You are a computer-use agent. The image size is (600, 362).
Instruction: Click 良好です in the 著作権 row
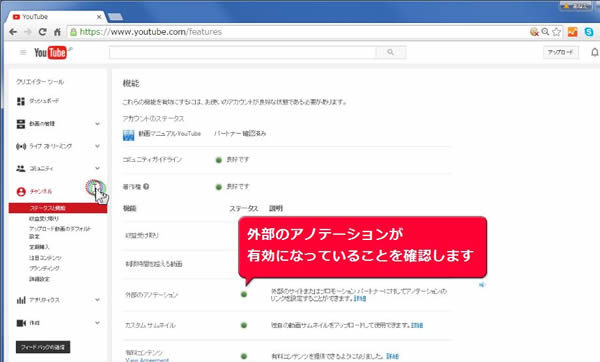point(238,187)
